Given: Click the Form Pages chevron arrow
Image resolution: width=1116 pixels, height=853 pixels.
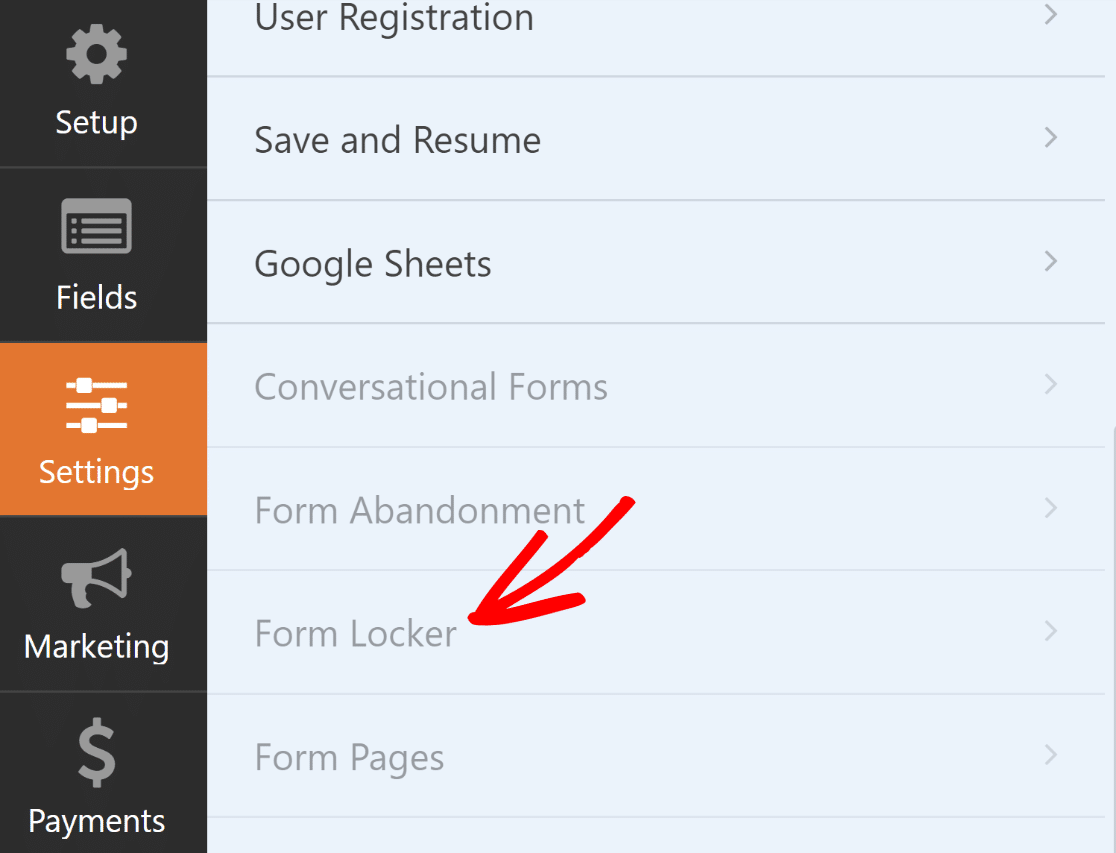Looking at the screenshot, I should pyautogui.click(x=1051, y=755).
